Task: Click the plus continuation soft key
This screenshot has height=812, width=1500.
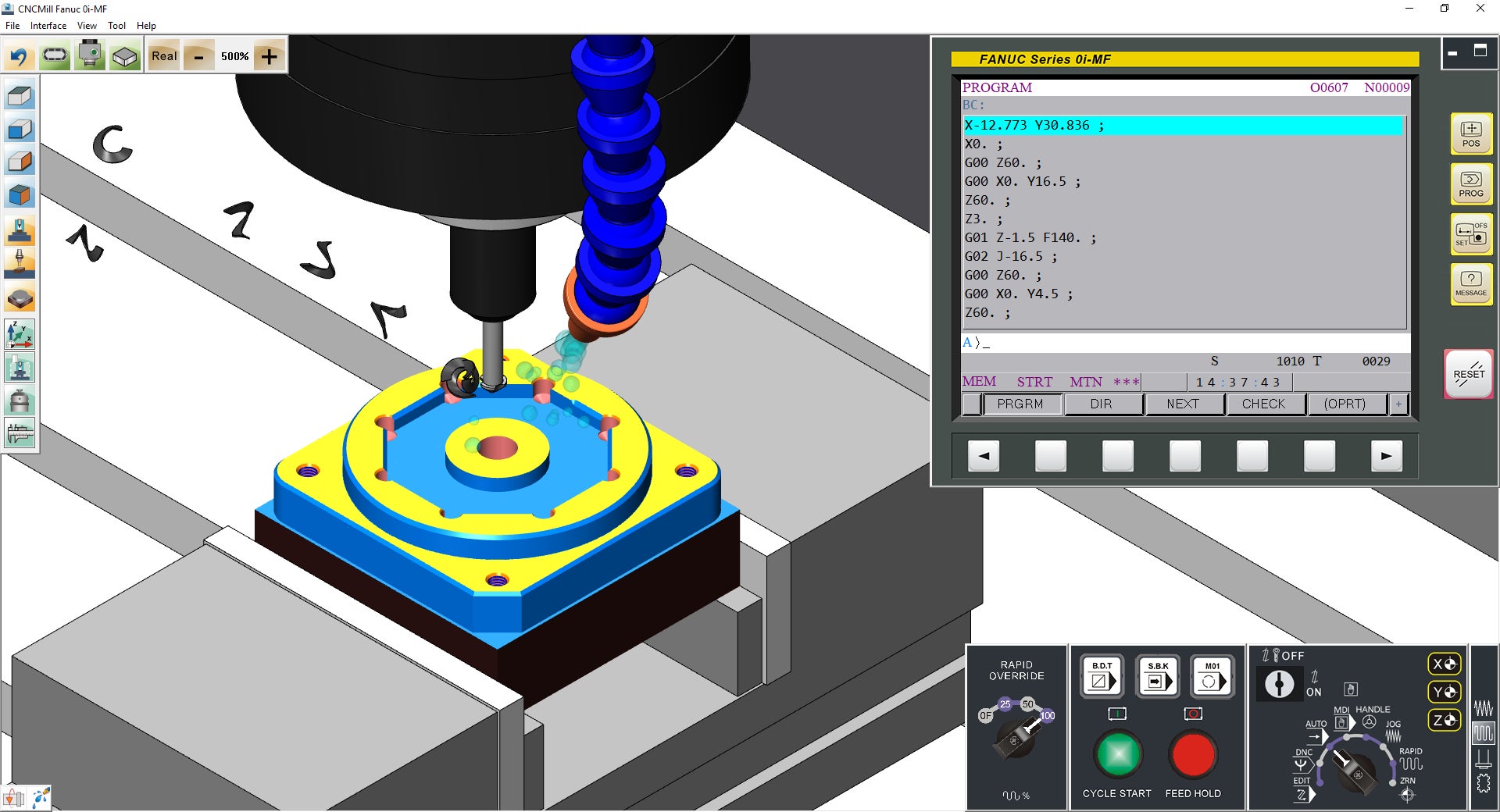Action: [x=1398, y=404]
